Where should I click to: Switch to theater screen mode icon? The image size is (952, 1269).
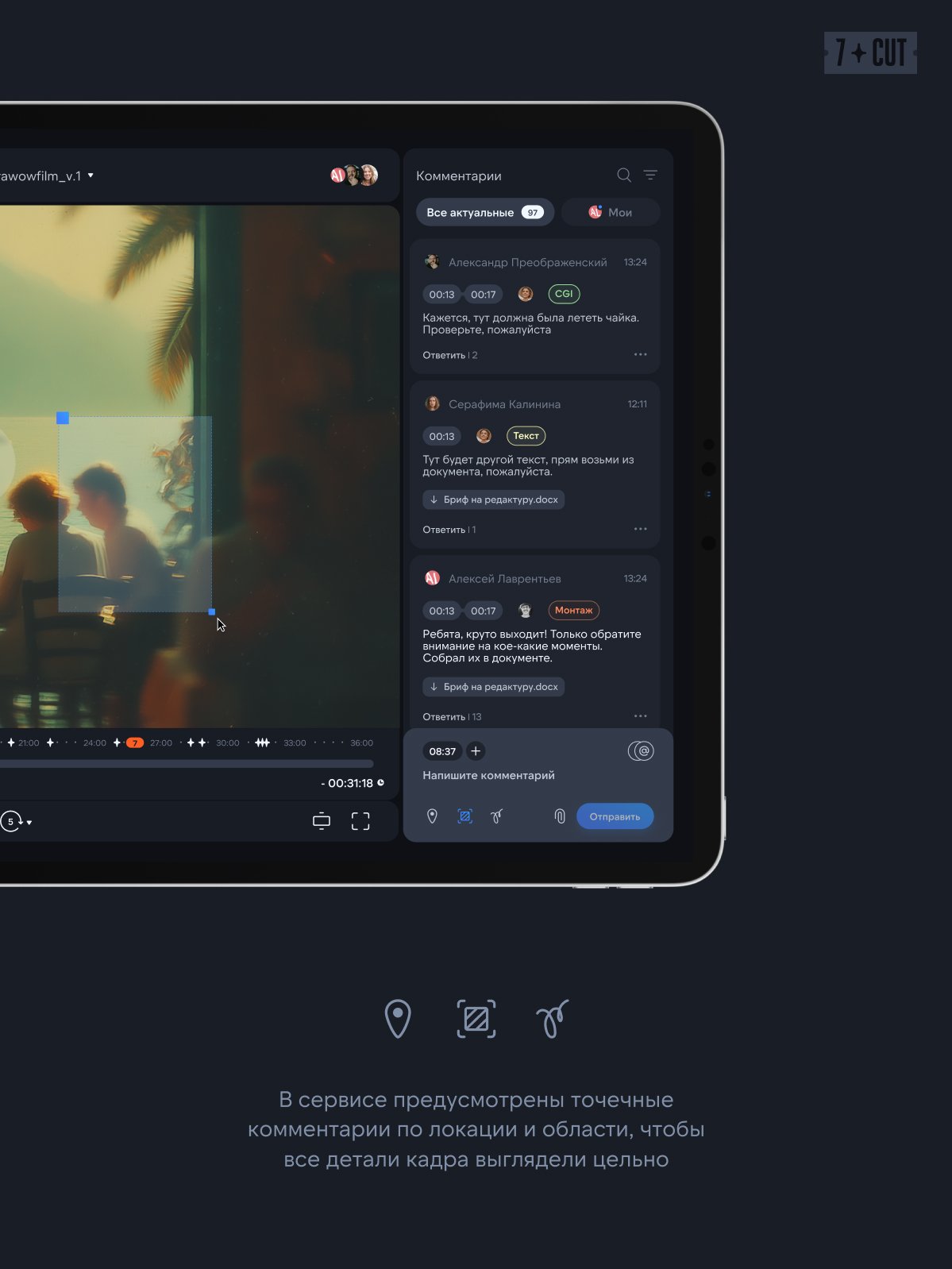(322, 821)
